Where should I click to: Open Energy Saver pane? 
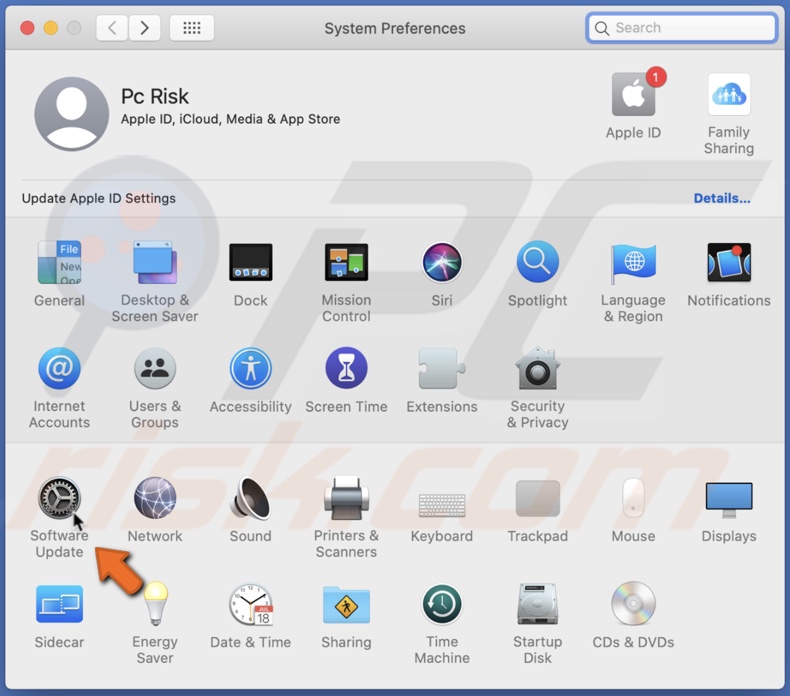point(155,603)
